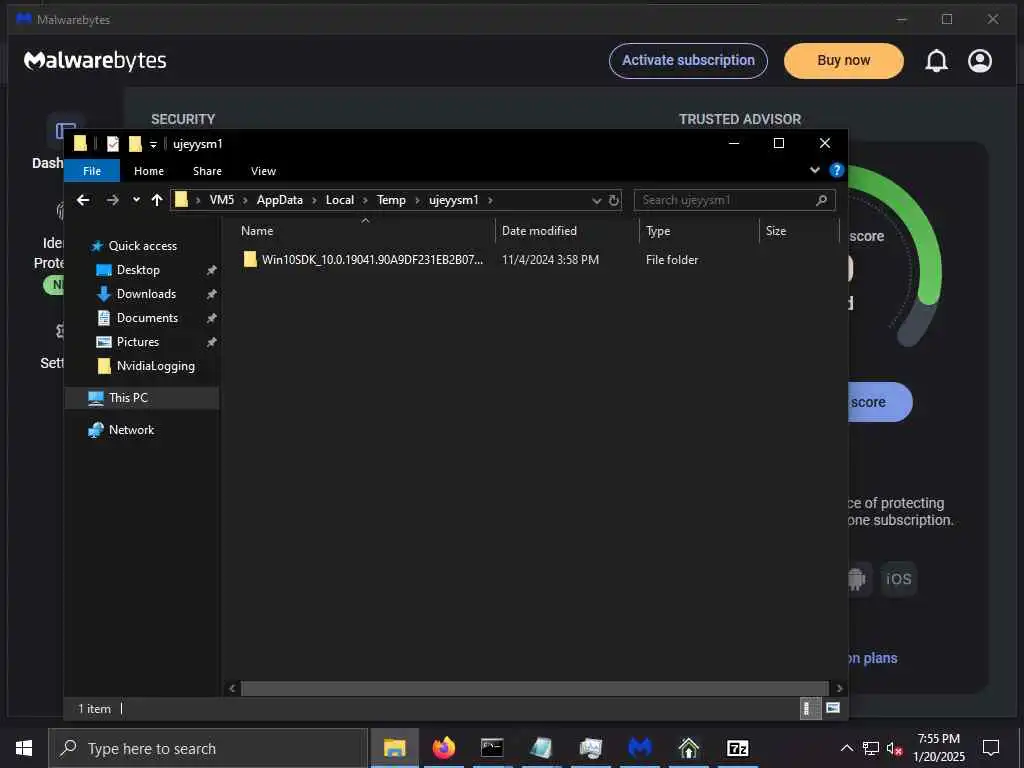This screenshot has height=768, width=1024.
Task: Click VM5 in the address path
Action: point(221,200)
